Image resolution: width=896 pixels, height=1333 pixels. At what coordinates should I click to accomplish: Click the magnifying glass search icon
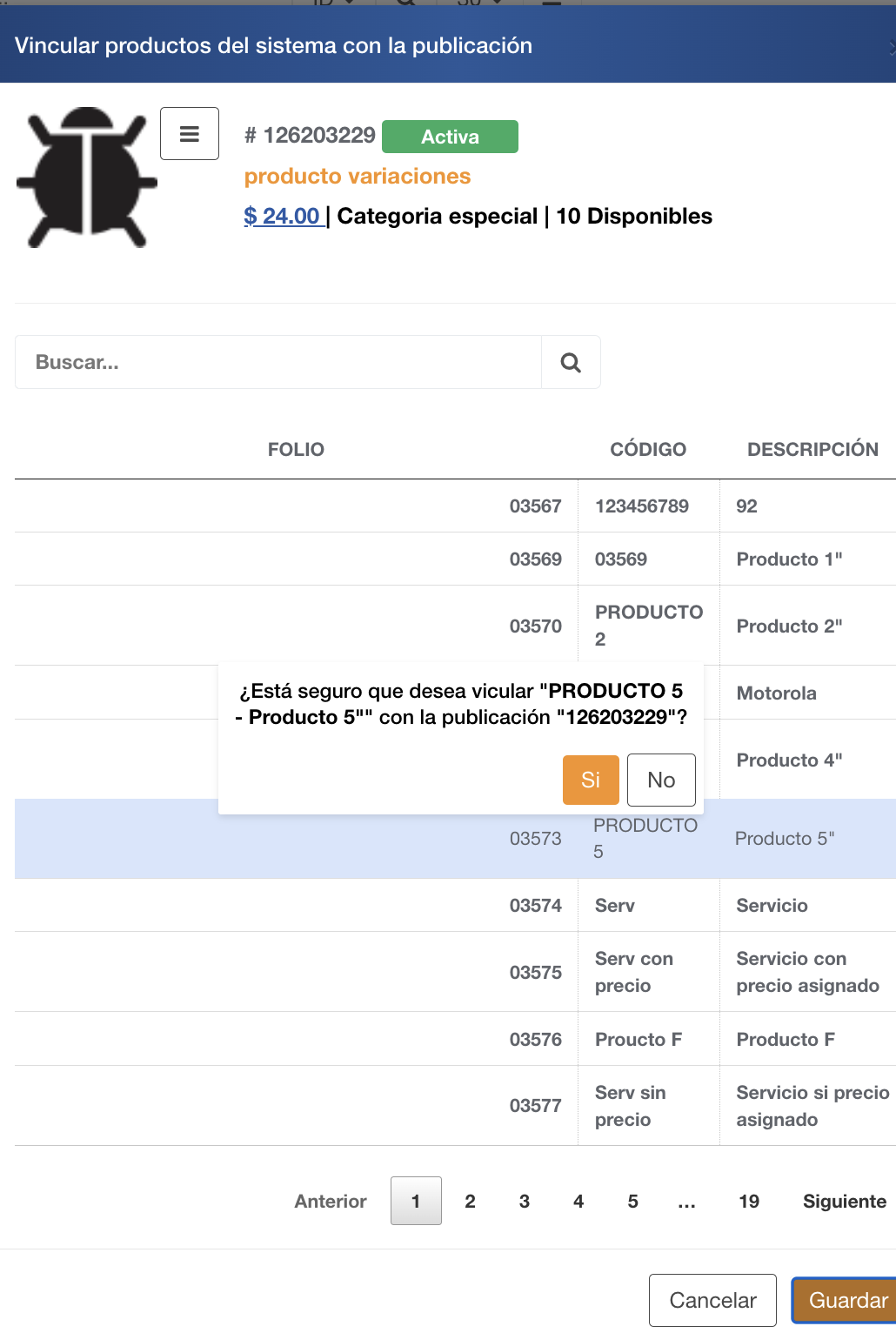tap(571, 363)
